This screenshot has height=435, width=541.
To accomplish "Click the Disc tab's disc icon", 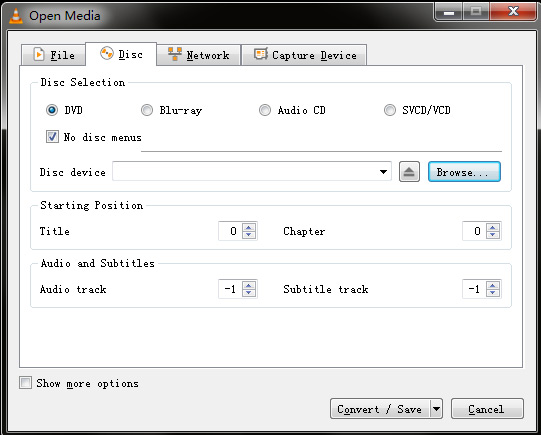I will [x=107, y=53].
